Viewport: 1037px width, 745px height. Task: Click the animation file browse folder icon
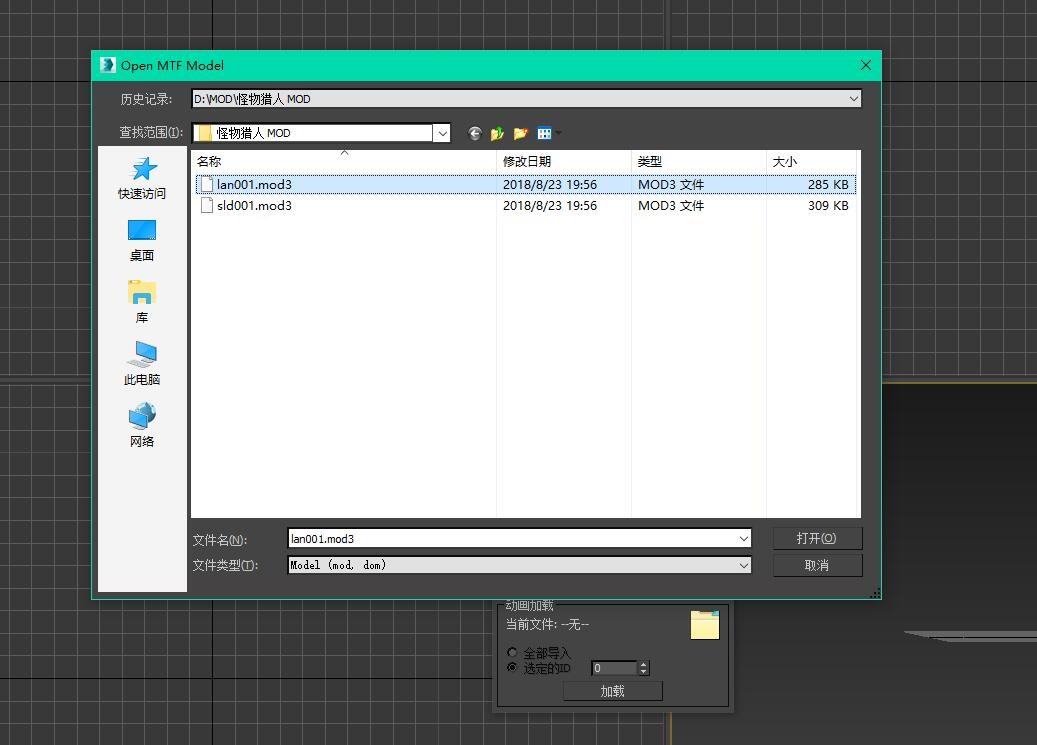705,625
